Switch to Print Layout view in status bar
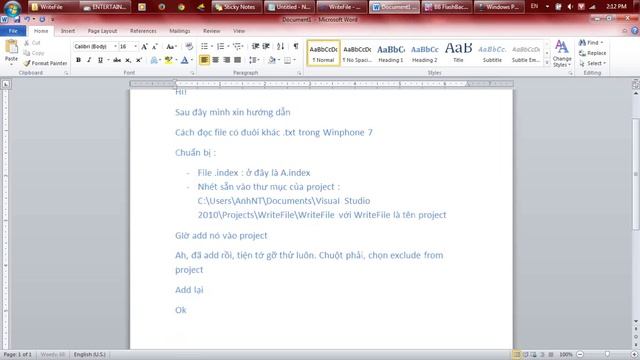Image resolution: width=640 pixels, height=360 pixels. [x=517, y=354]
